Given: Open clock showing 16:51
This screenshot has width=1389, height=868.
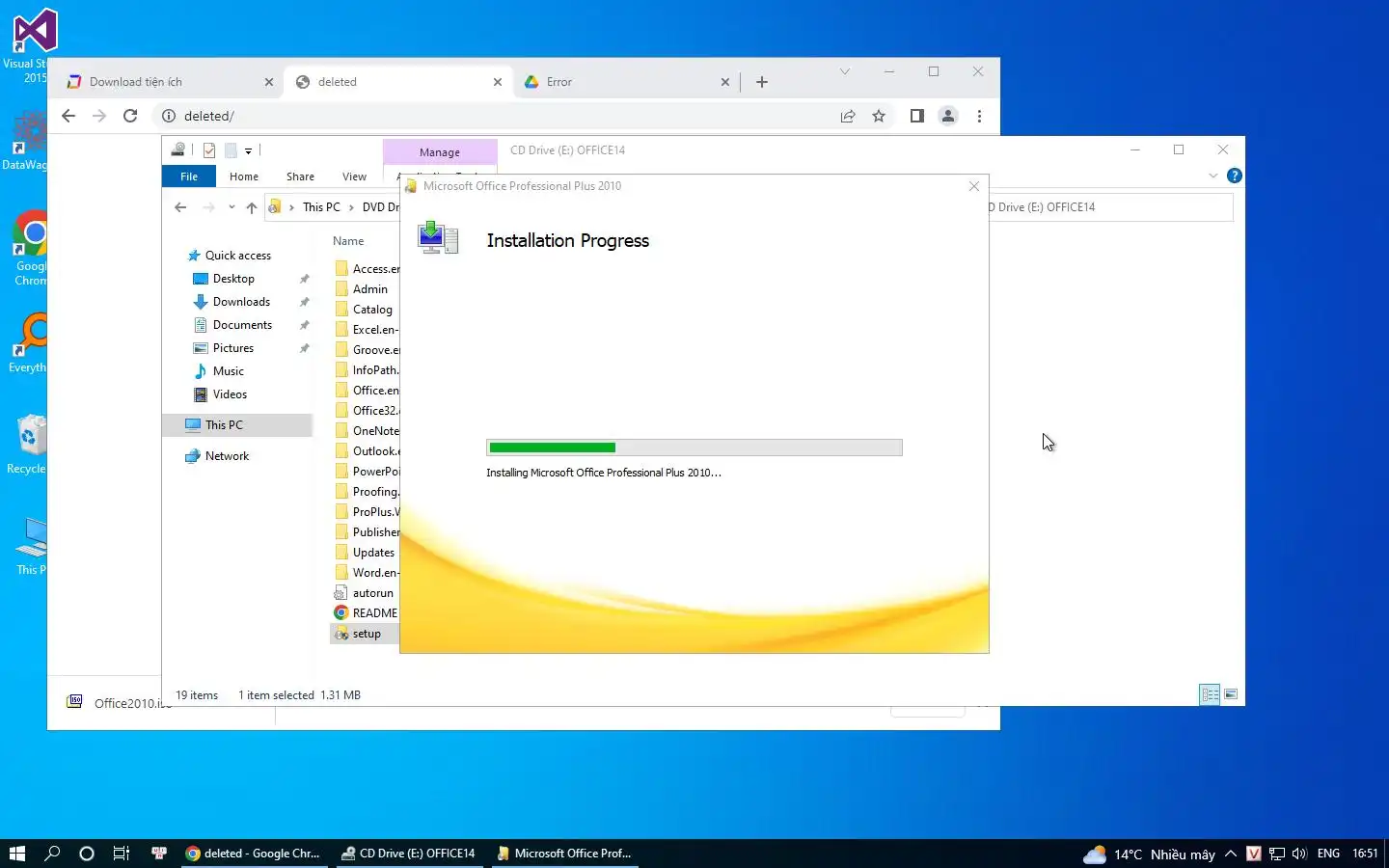Looking at the screenshot, I should pos(1365,854).
